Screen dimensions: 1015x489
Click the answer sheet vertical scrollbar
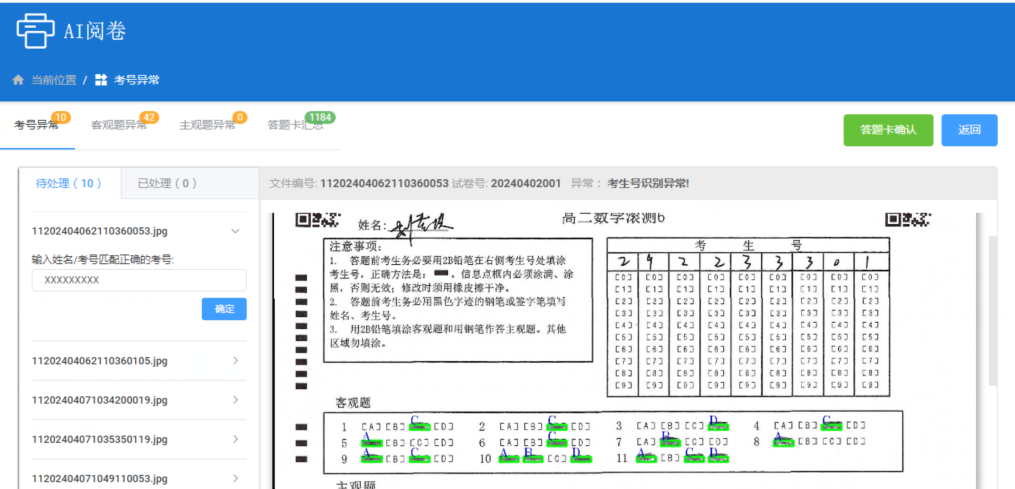click(992, 310)
